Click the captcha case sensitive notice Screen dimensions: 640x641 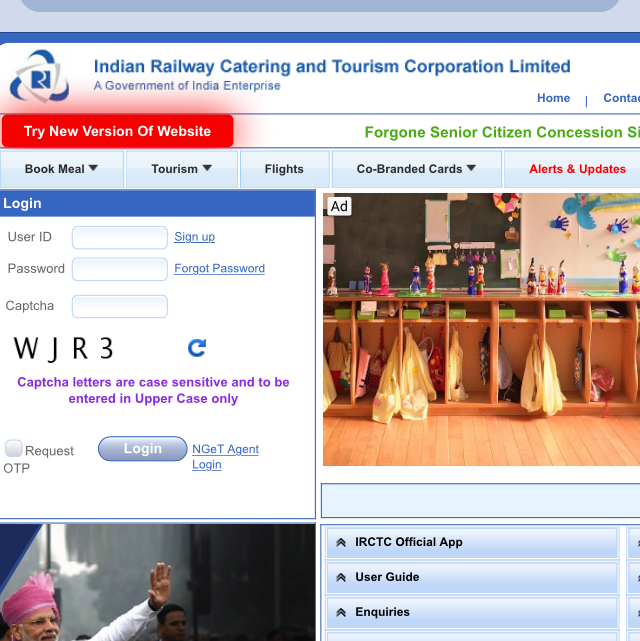click(153, 390)
